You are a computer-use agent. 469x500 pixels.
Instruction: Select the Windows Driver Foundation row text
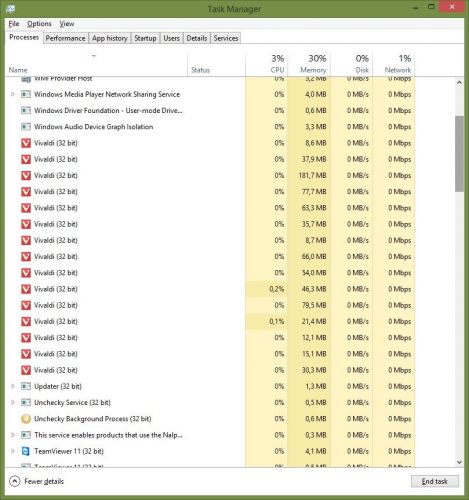coord(108,110)
